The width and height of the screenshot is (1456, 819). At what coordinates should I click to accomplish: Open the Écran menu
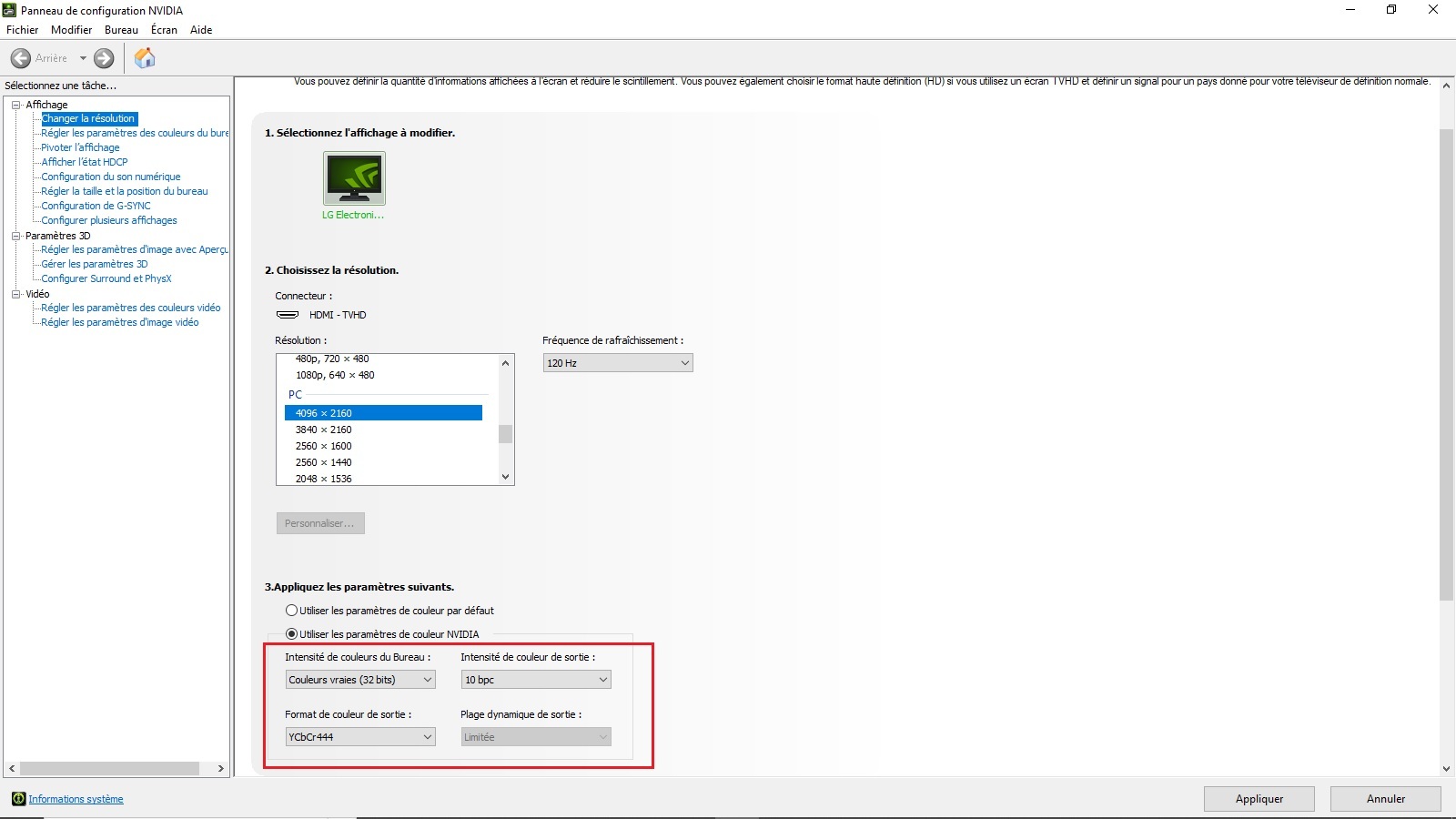pos(164,30)
